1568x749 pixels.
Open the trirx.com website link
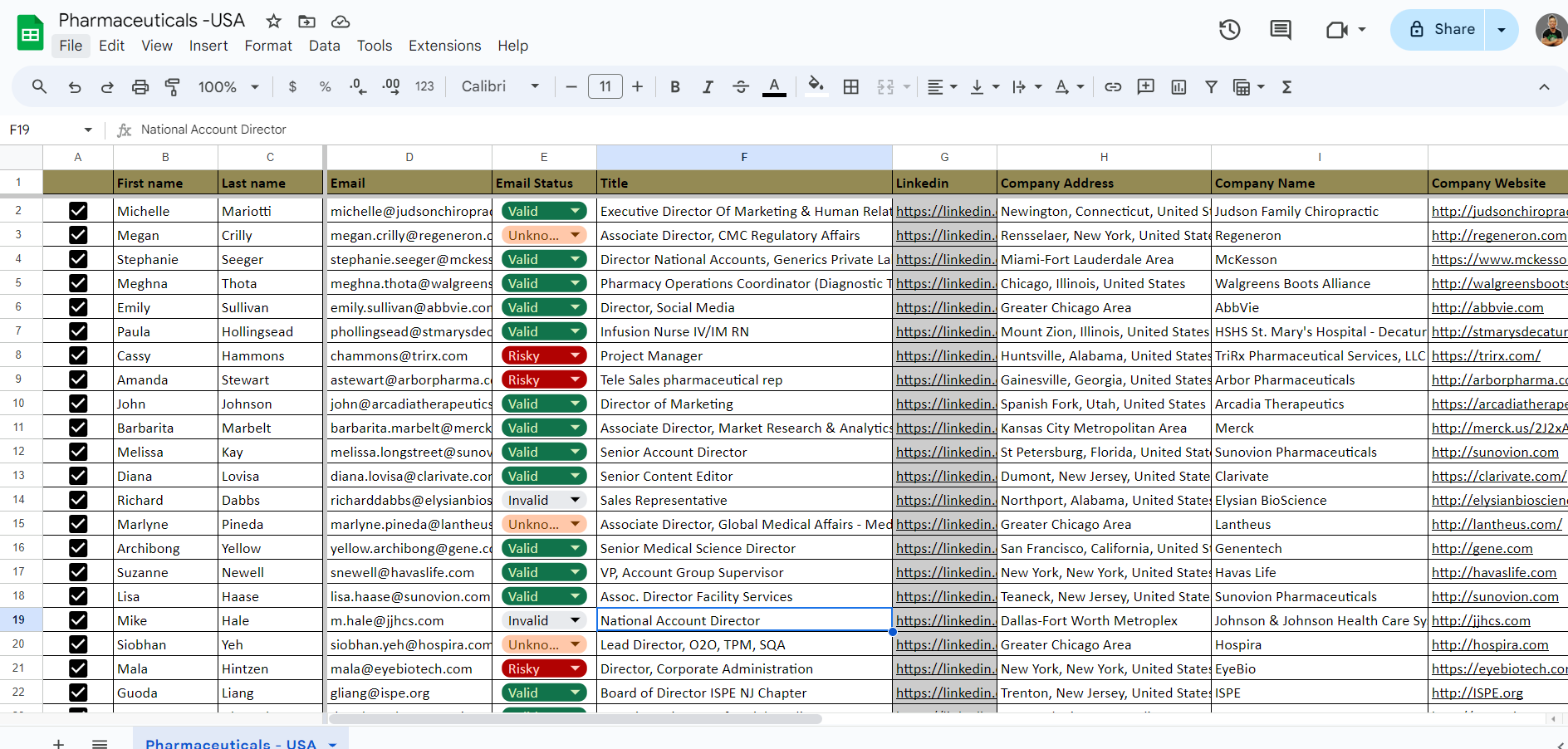coord(1486,355)
